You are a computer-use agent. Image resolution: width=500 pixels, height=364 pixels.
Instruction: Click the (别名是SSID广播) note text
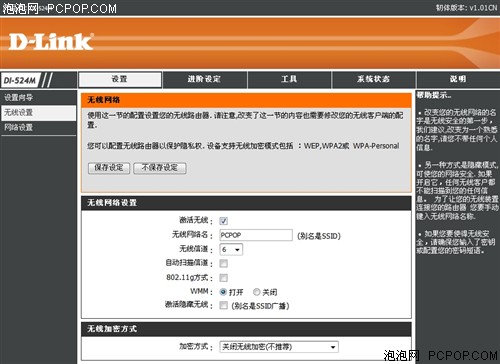click(260, 306)
